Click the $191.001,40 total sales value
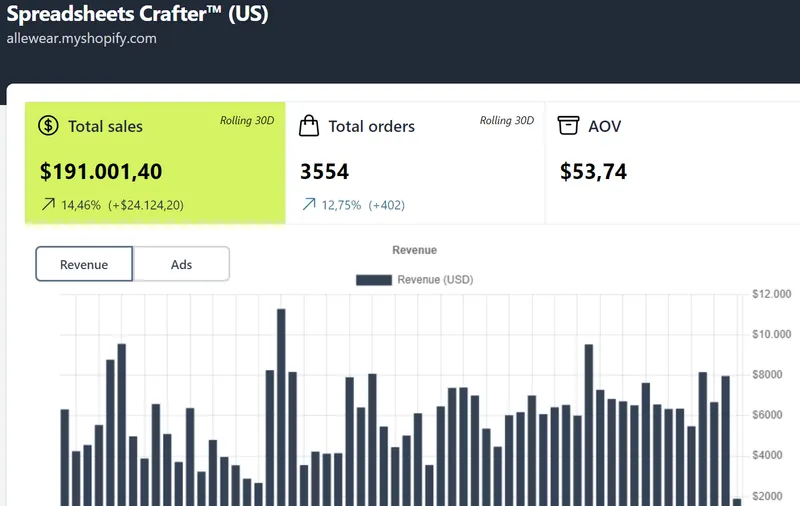The image size is (800, 506). [101, 172]
